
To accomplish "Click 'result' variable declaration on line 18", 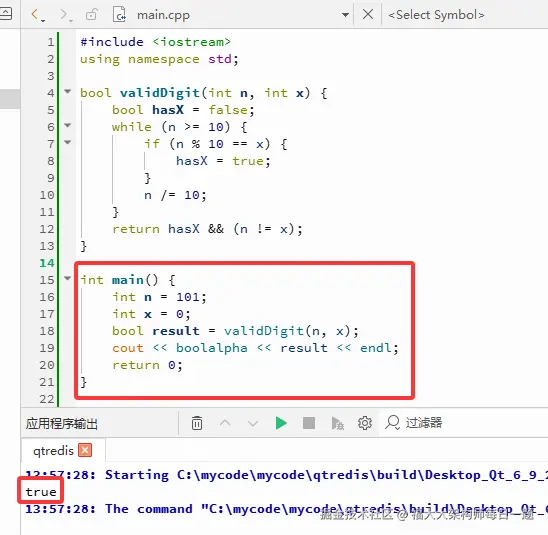I will click(x=176, y=331).
